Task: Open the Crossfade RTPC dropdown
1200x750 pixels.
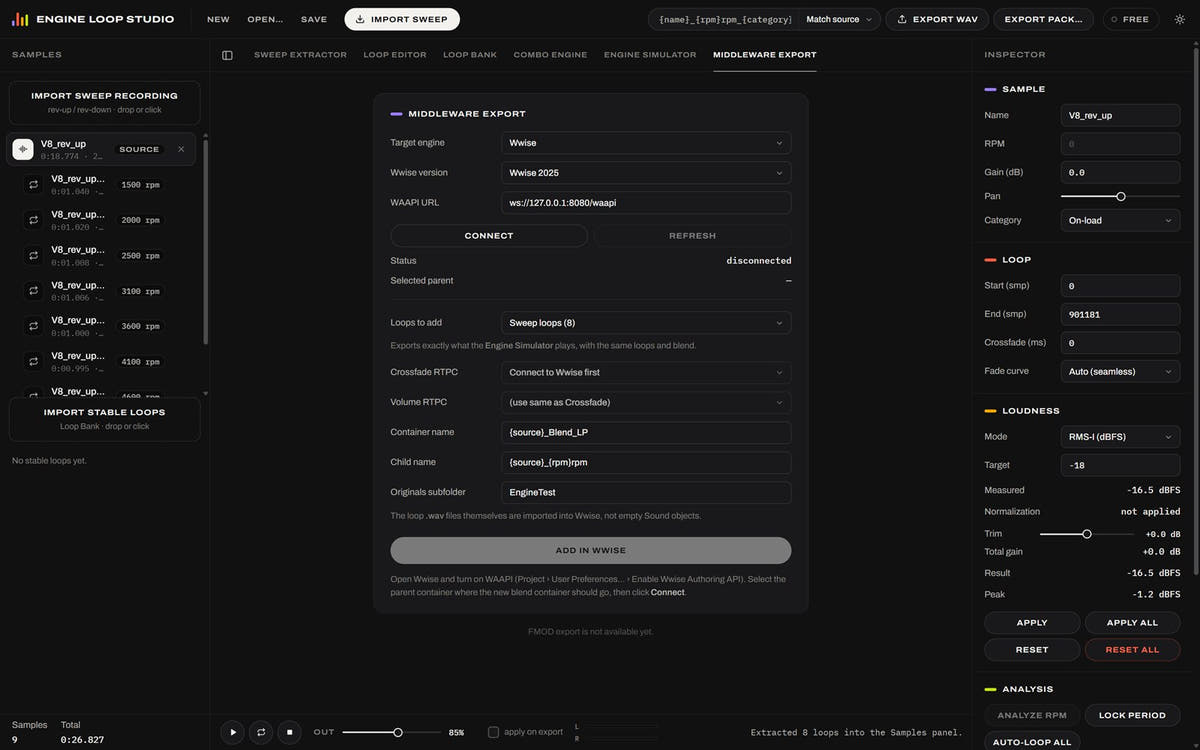Action: pos(646,372)
